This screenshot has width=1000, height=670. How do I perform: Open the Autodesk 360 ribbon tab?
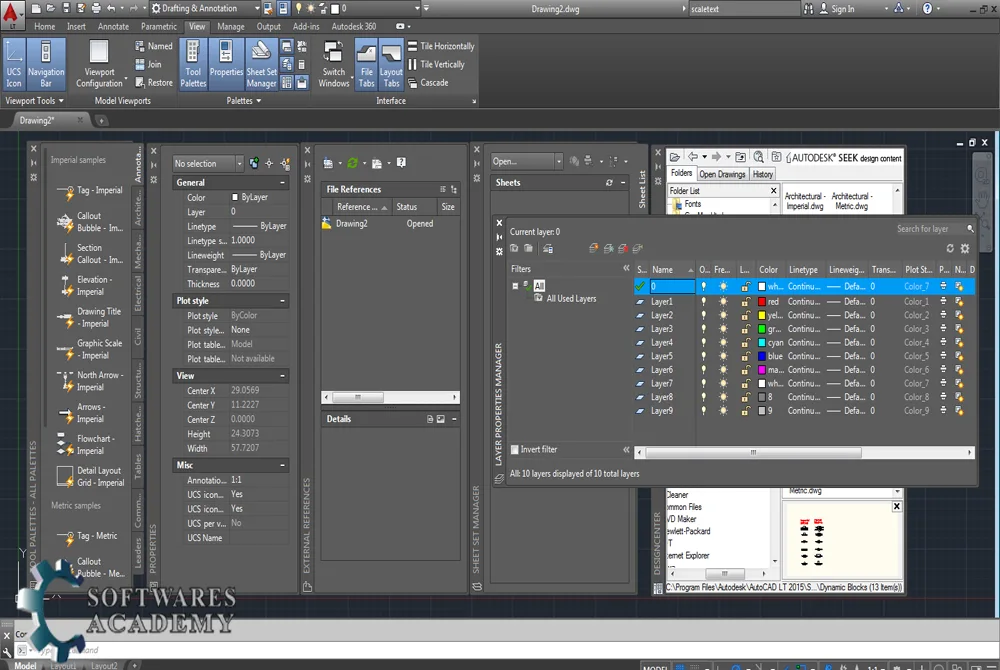(353, 27)
